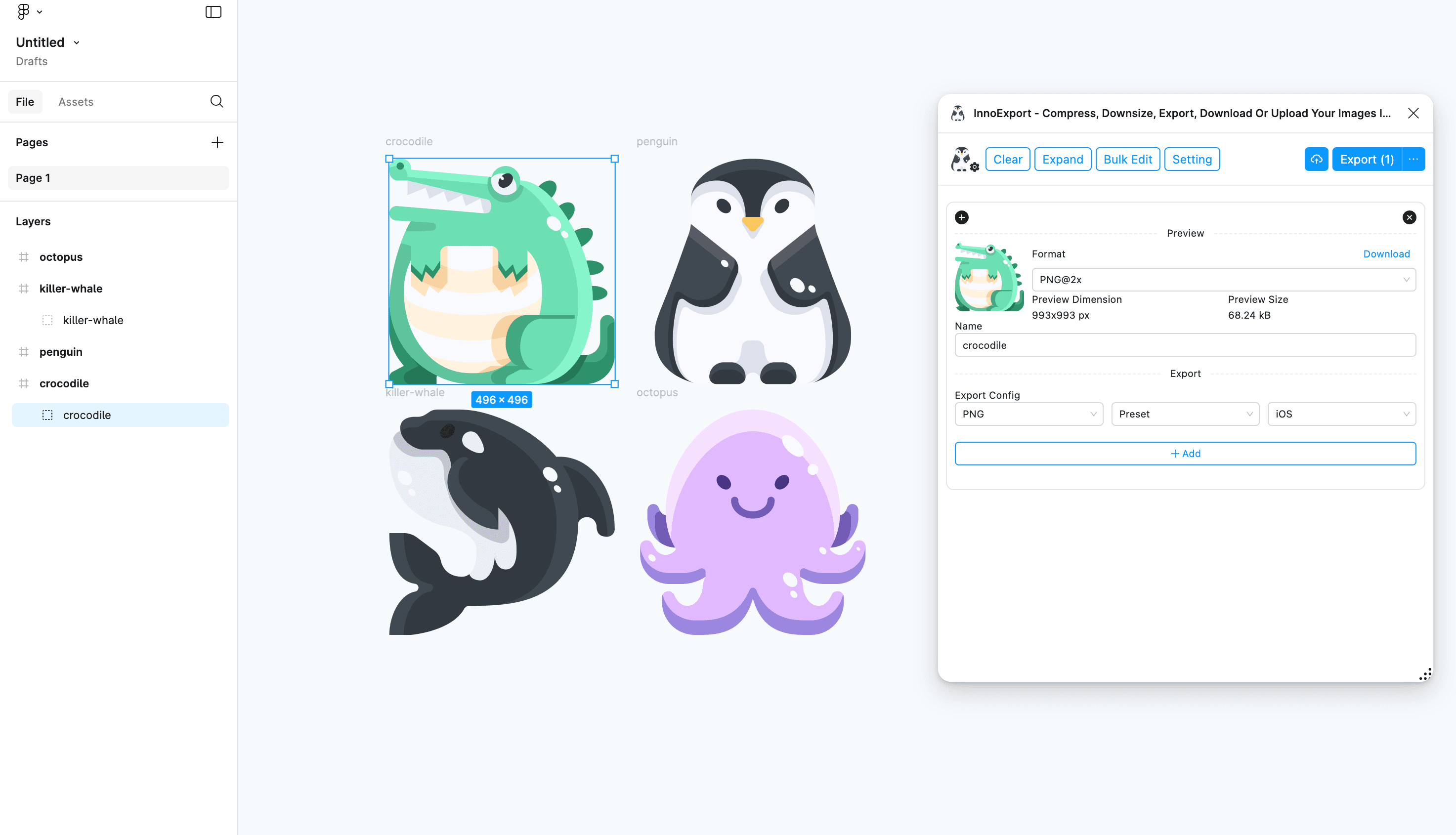Click the search magnifier icon

[216, 101]
